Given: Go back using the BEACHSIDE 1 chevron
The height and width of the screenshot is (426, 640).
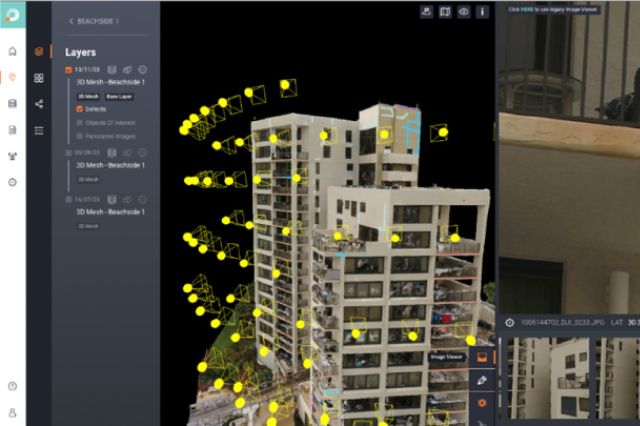Looking at the screenshot, I should coord(71,21).
